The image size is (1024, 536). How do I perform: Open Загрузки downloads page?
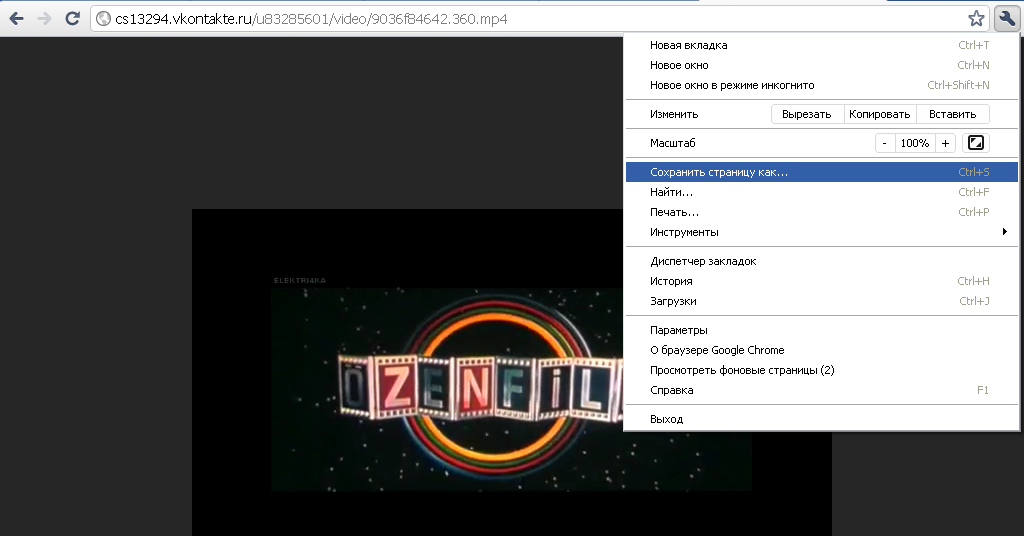point(822,301)
